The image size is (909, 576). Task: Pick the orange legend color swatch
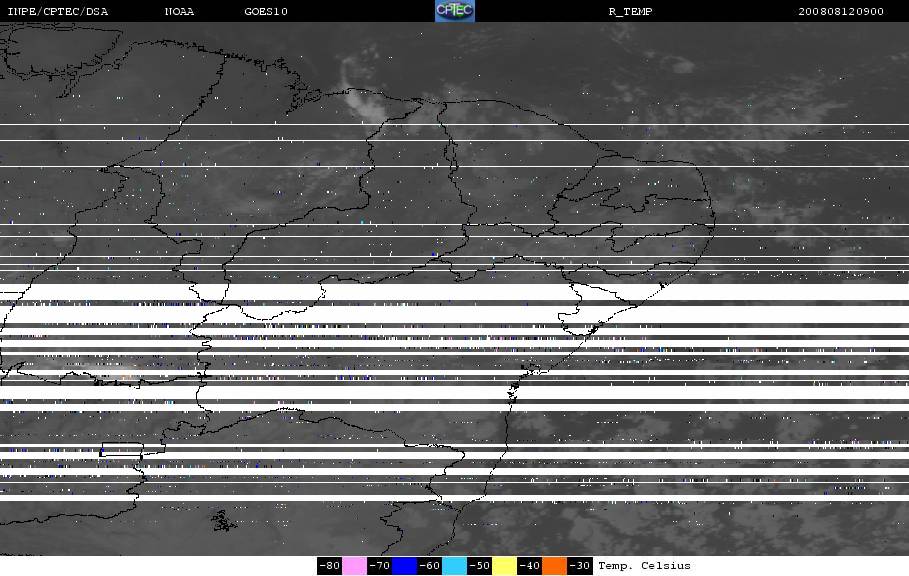(x=554, y=566)
